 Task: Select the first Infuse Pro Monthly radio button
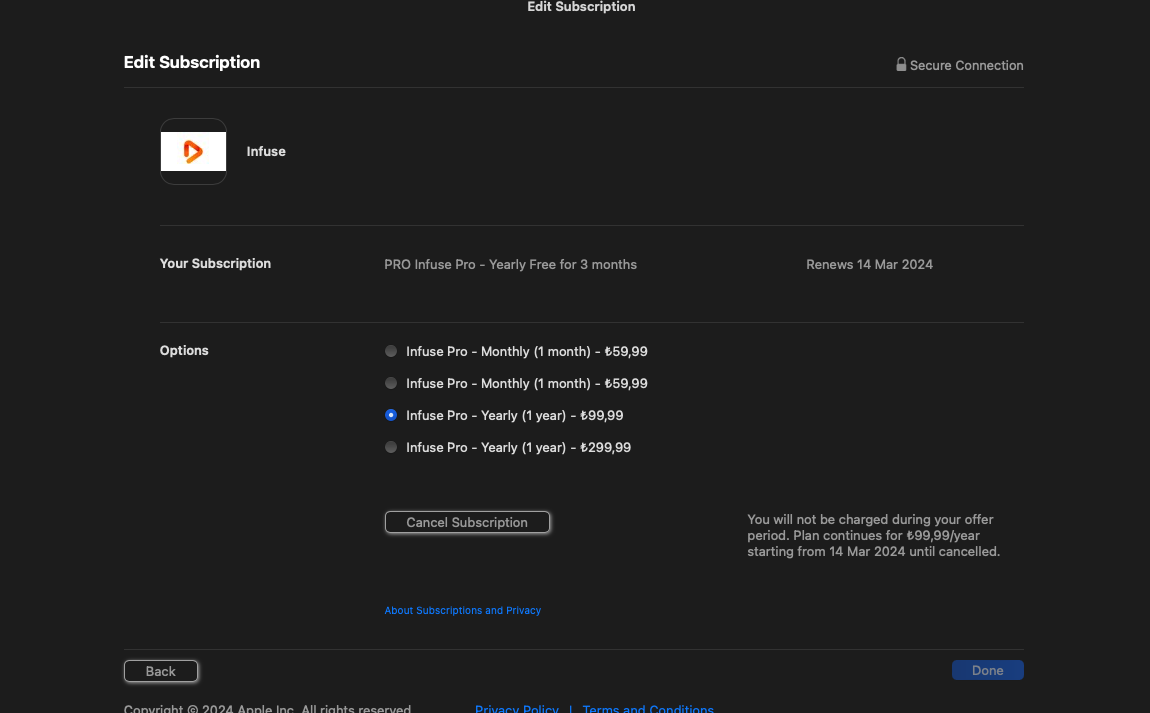391,352
